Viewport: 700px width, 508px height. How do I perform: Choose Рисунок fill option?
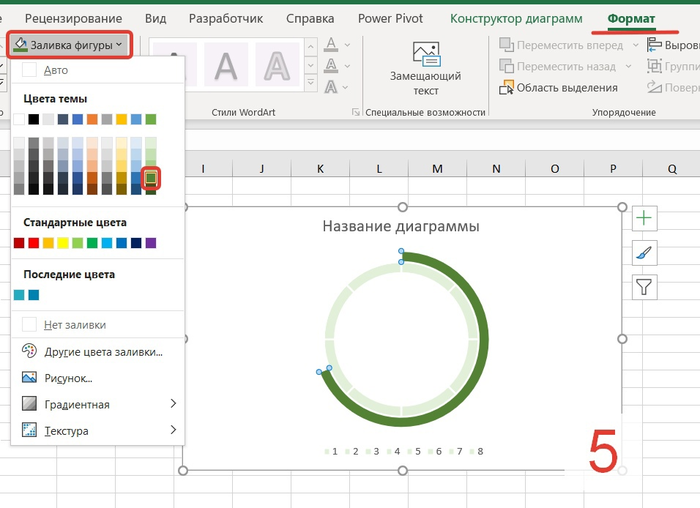click(97, 378)
